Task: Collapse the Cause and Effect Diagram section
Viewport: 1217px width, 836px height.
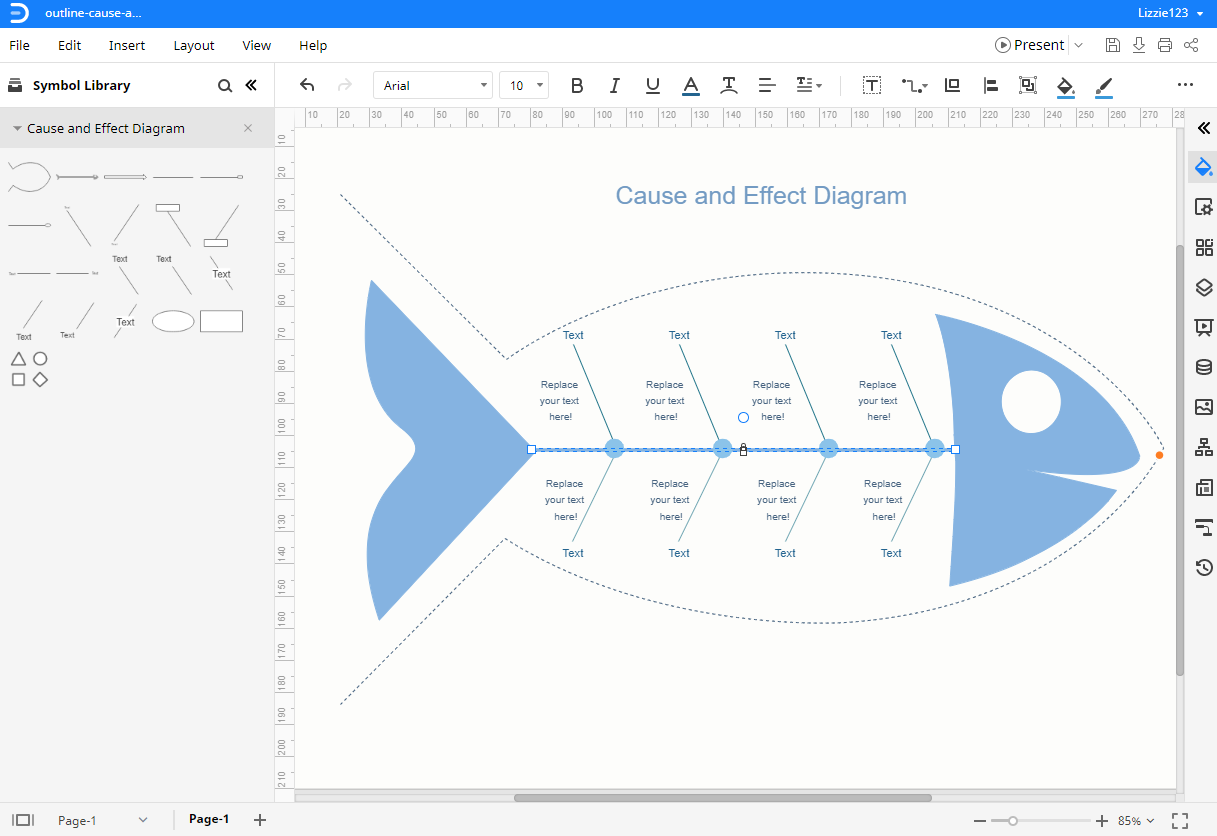Action: coord(18,129)
